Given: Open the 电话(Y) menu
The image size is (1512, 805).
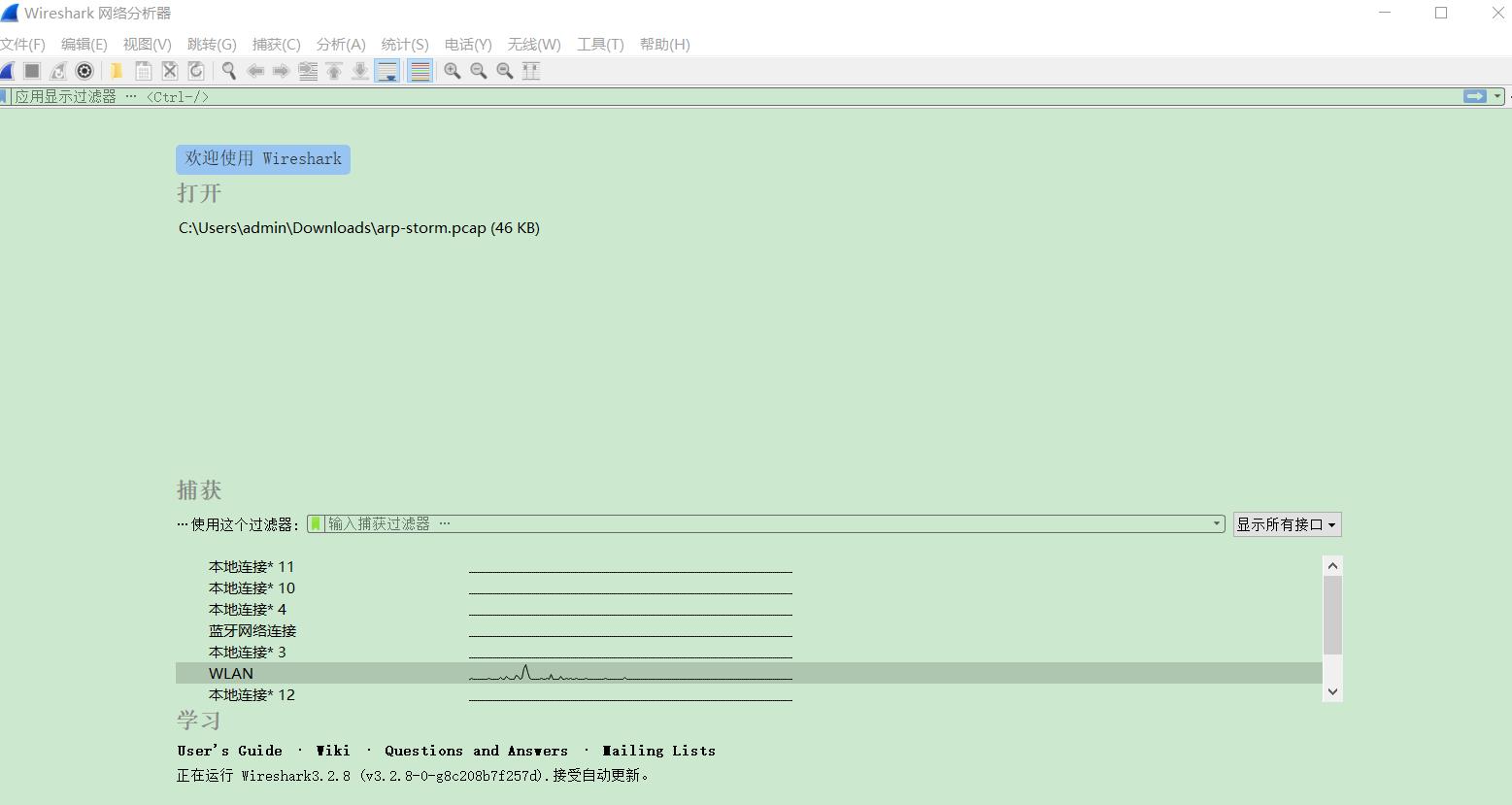Looking at the screenshot, I should point(468,45).
